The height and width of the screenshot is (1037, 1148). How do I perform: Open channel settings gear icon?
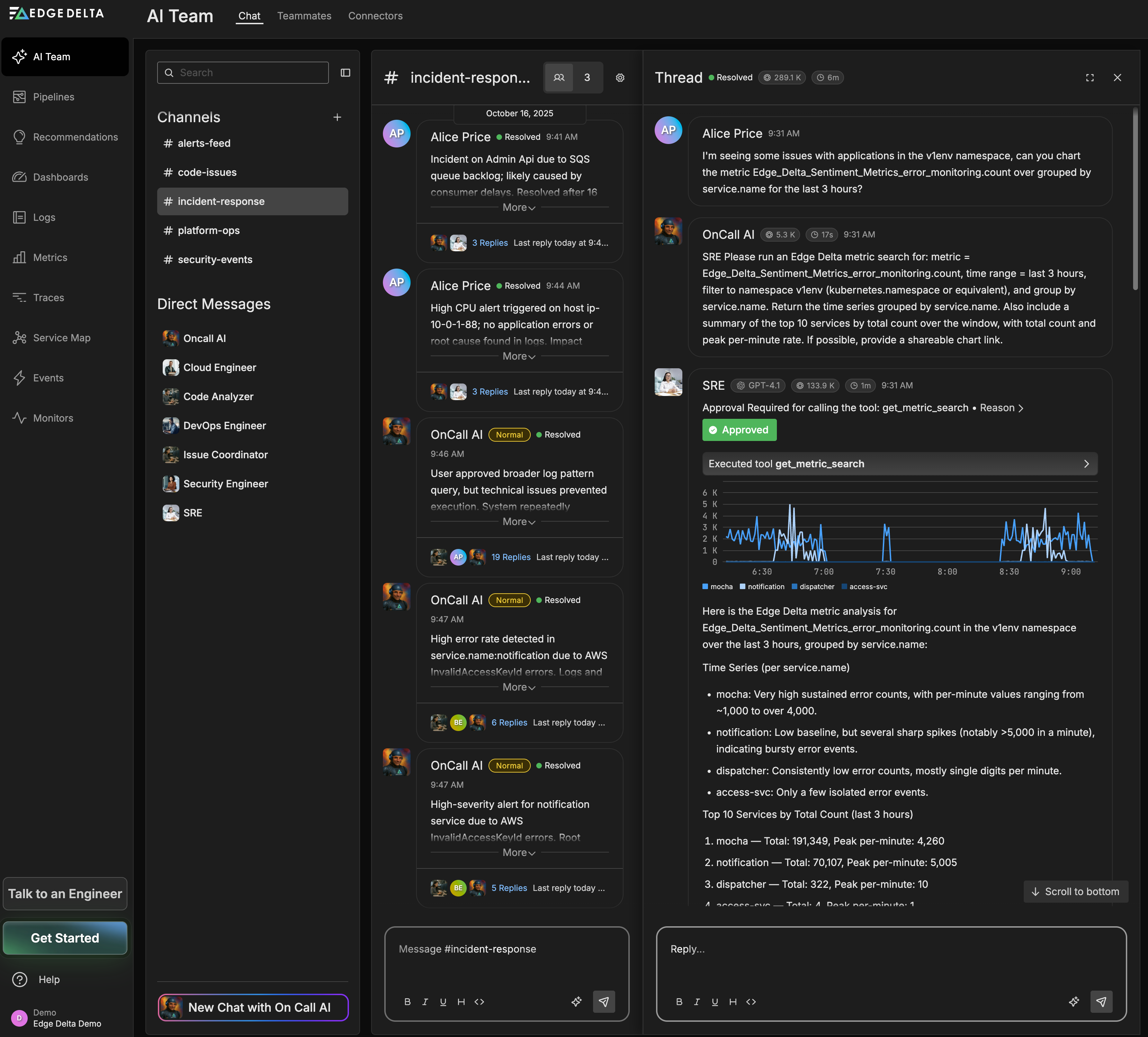pos(620,78)
